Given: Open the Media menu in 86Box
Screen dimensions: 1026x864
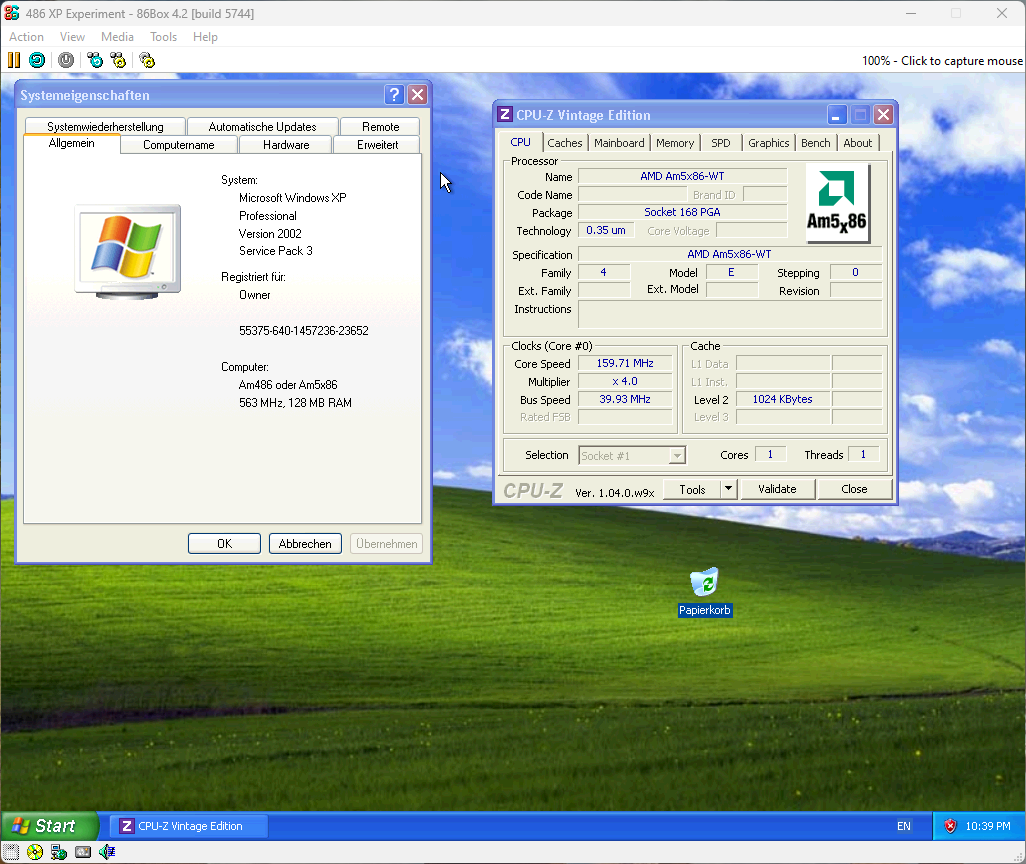Looking at the screenshot, I should click(x=117, y=37).
